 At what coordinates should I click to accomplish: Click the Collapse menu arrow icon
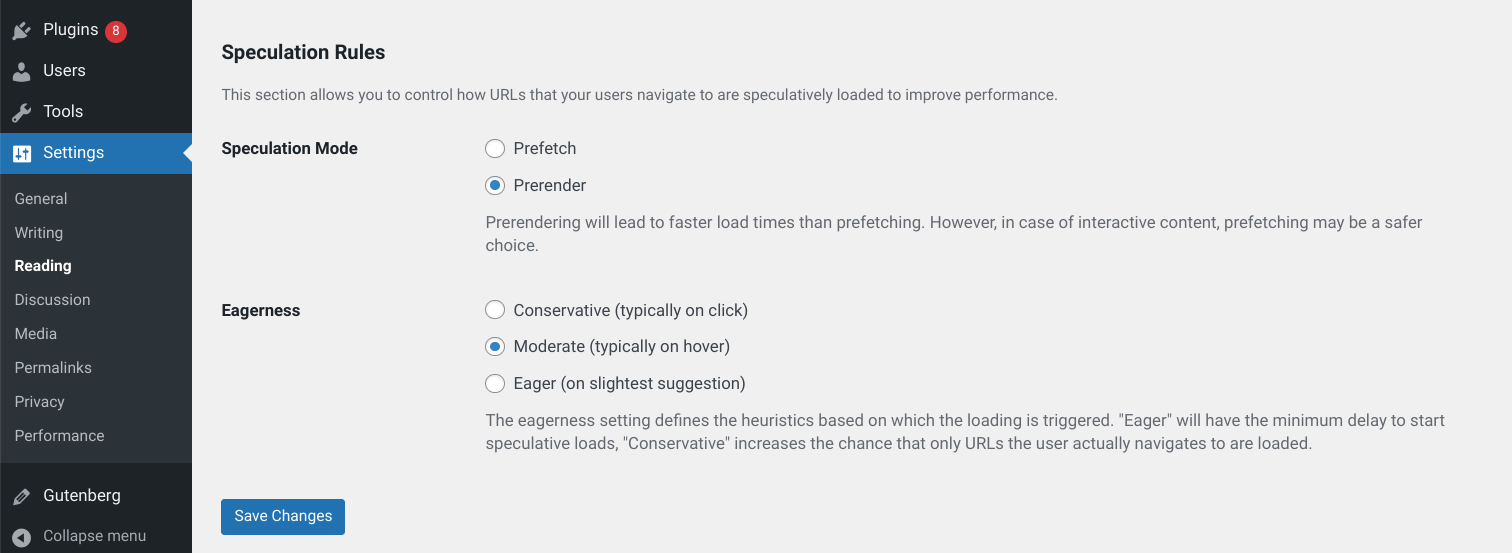pyautogui.click(x=22, y=536)
